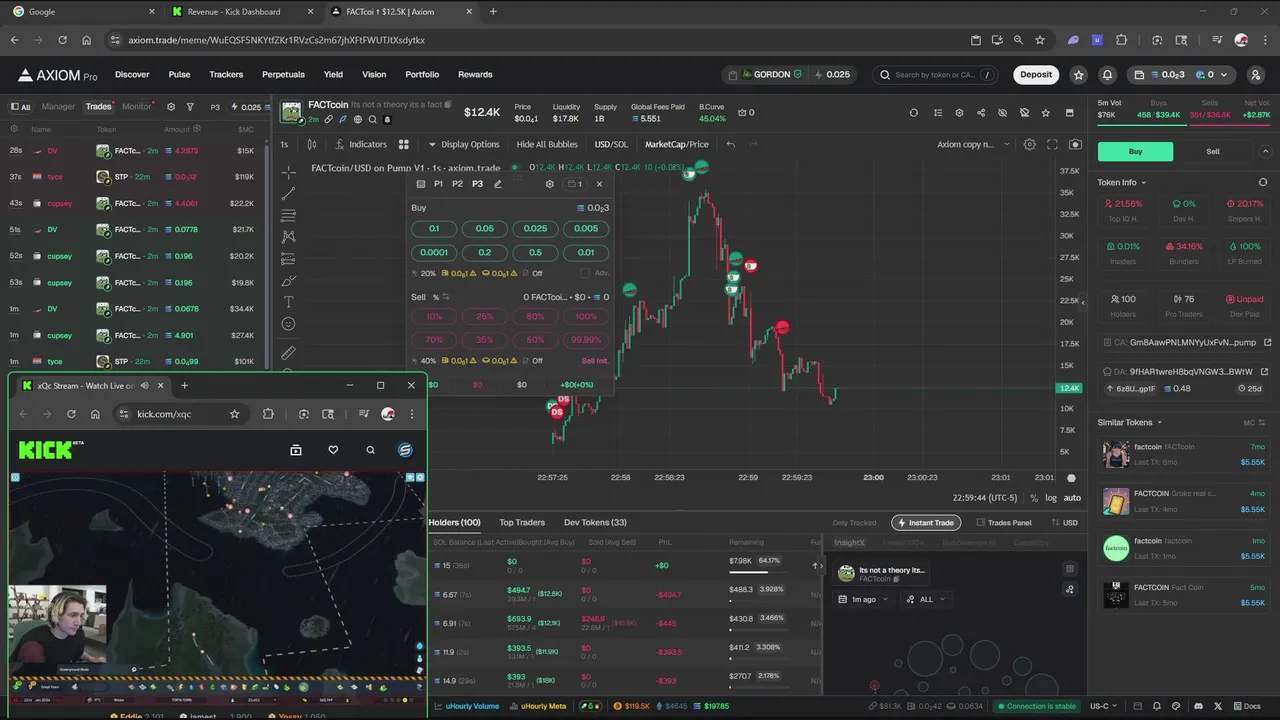Switch to Dev Tokens (33) tab

[x=595, y=522]
